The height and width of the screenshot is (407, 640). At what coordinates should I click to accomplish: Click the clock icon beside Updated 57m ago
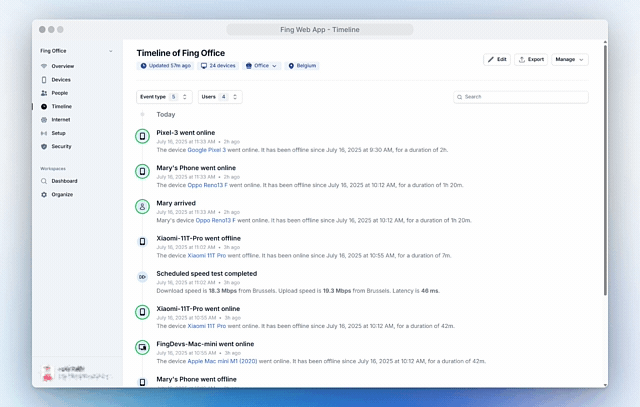[x=143, y=66]
